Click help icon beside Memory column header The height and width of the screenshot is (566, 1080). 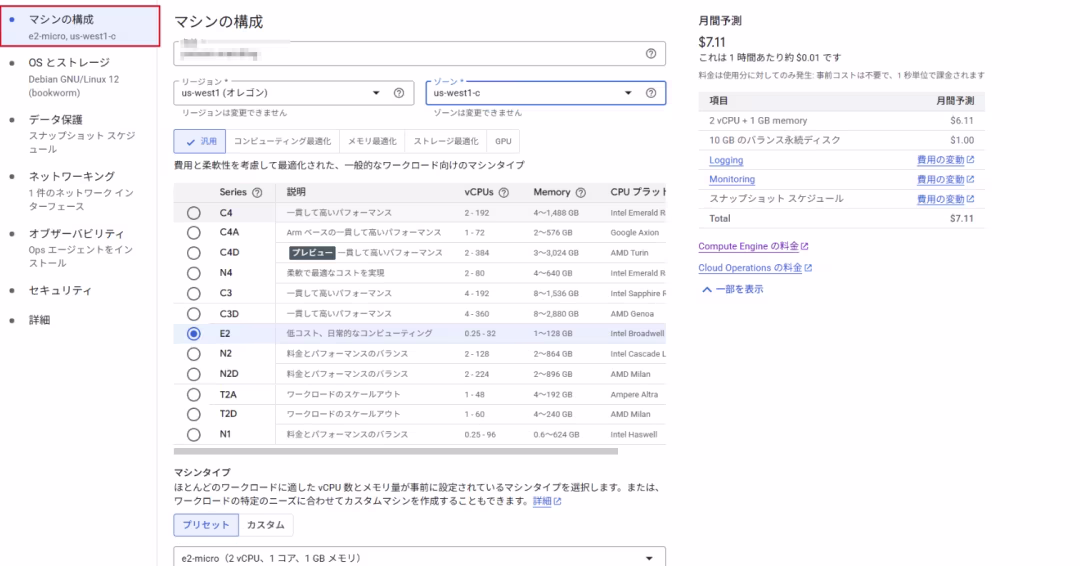pos(581,193)
